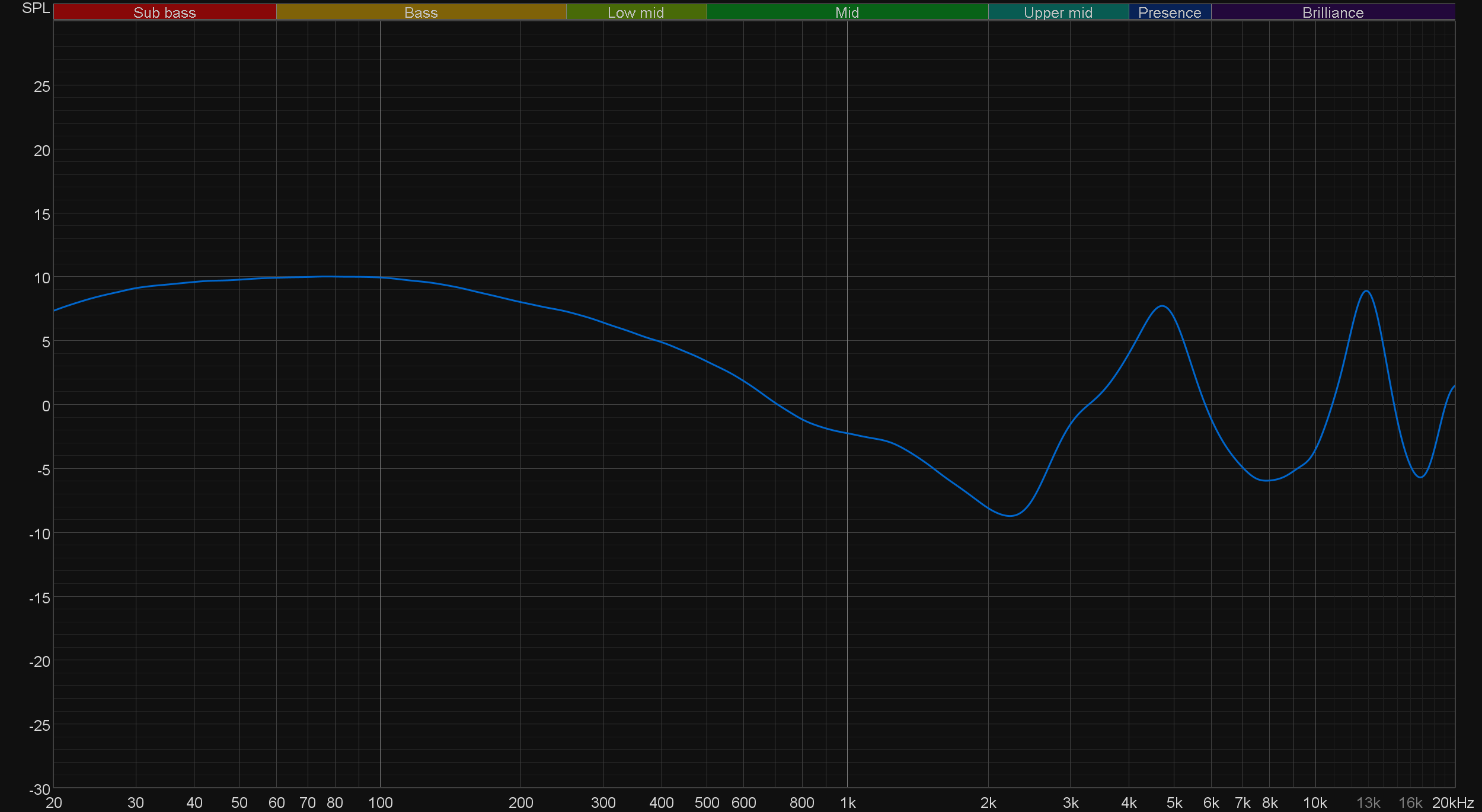1482x812 pixels.
Task: Click the curve peak near 13k
Action: [x=1366, y=291]
